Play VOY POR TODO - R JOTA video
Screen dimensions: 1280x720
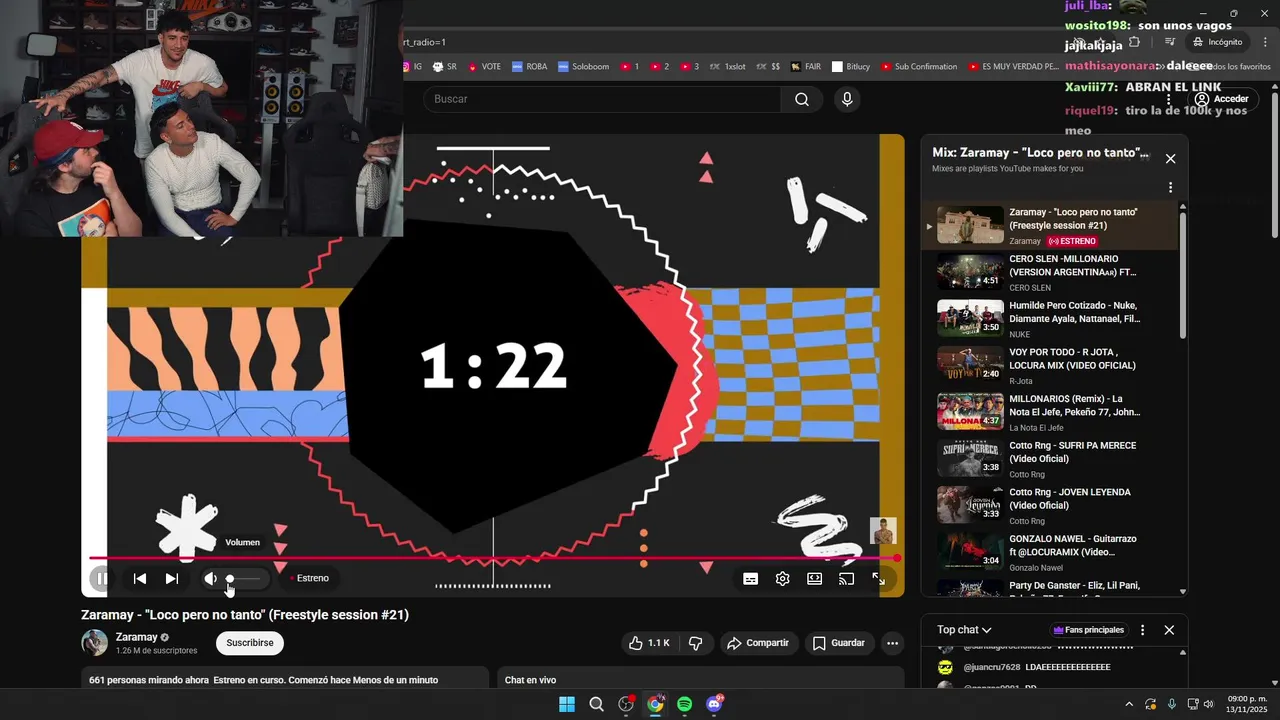point(1050,365)
